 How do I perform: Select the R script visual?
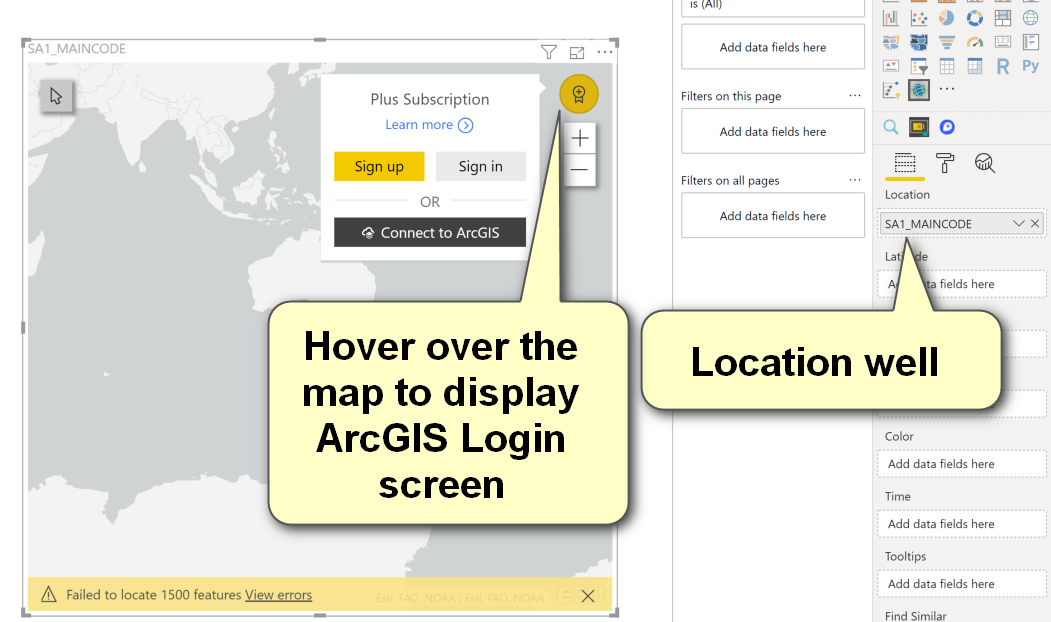1003,66
